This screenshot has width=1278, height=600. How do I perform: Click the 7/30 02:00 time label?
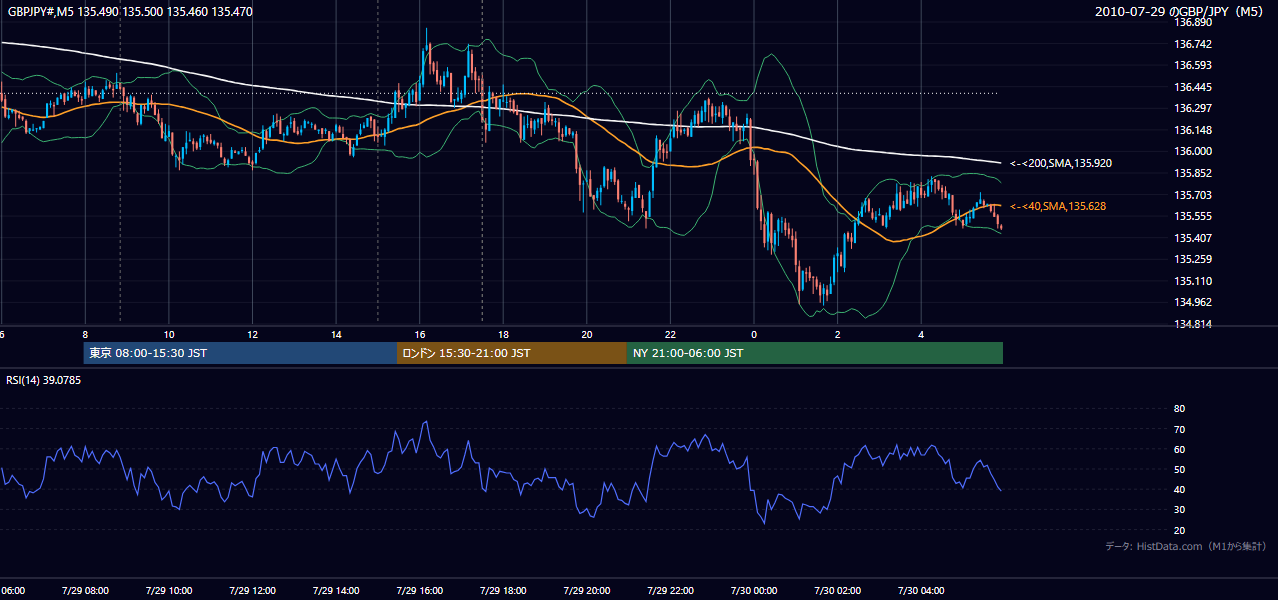pos(836,590)
